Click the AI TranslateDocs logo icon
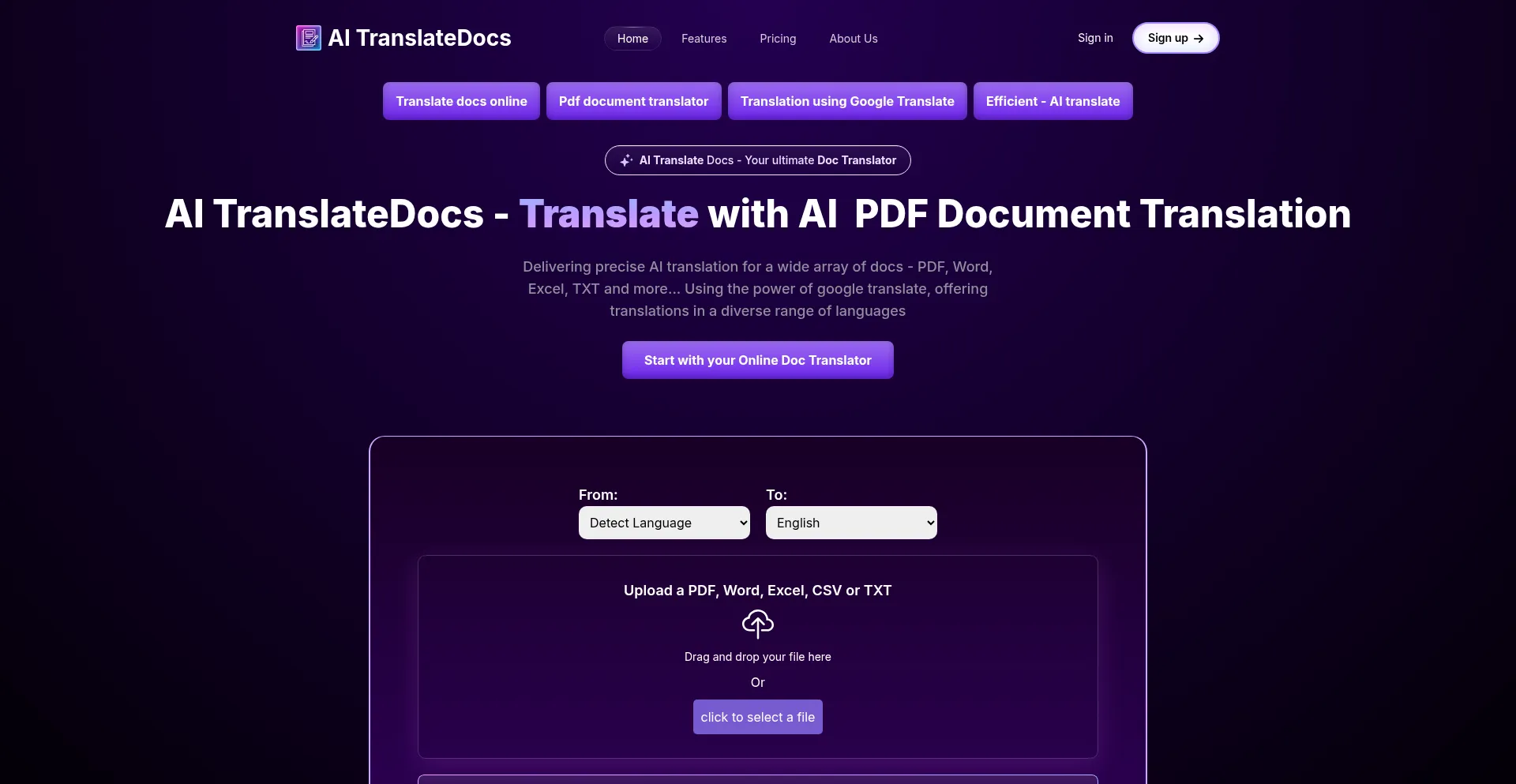This screenshot has width=1516, height=784. click(308, 38)
